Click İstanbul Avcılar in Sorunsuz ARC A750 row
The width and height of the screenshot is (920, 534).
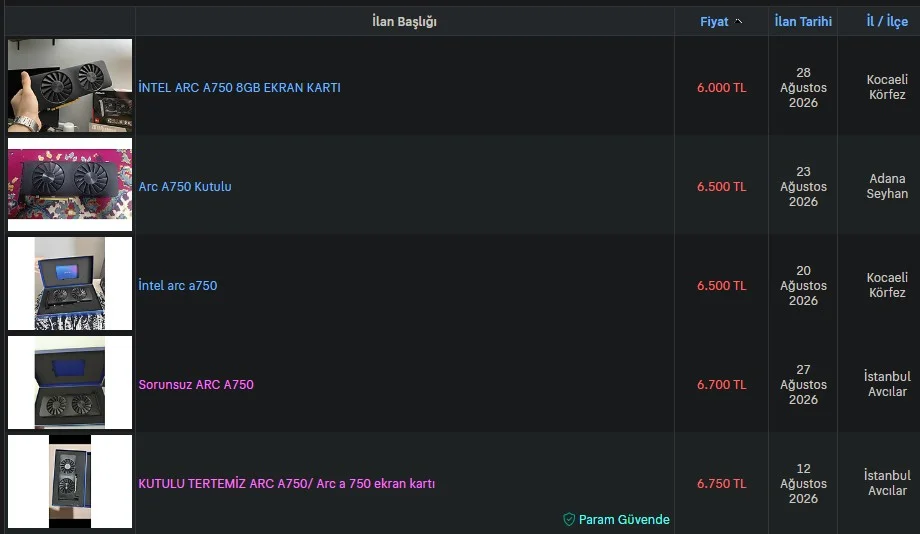887,384
